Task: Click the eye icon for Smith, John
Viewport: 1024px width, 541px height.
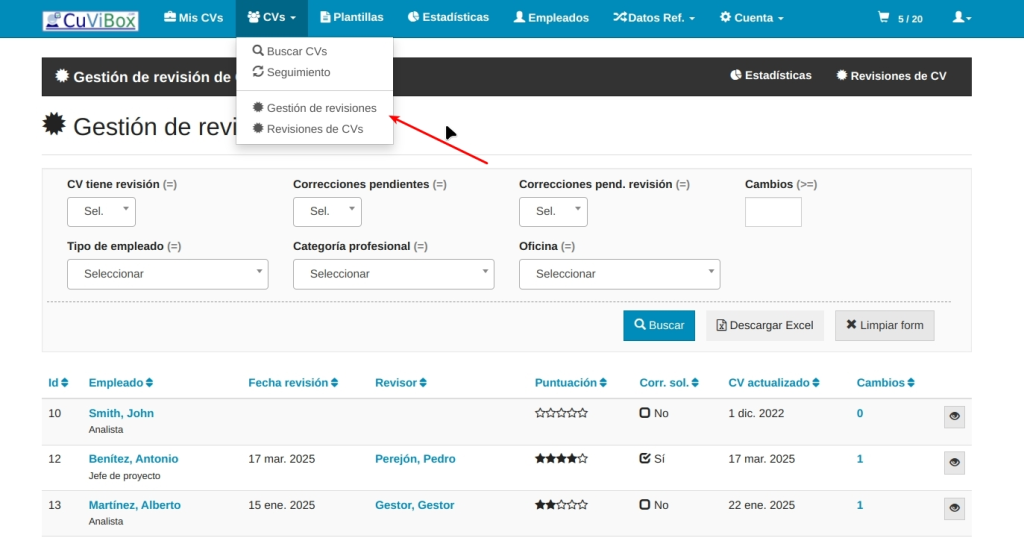Action: (954, 416)
